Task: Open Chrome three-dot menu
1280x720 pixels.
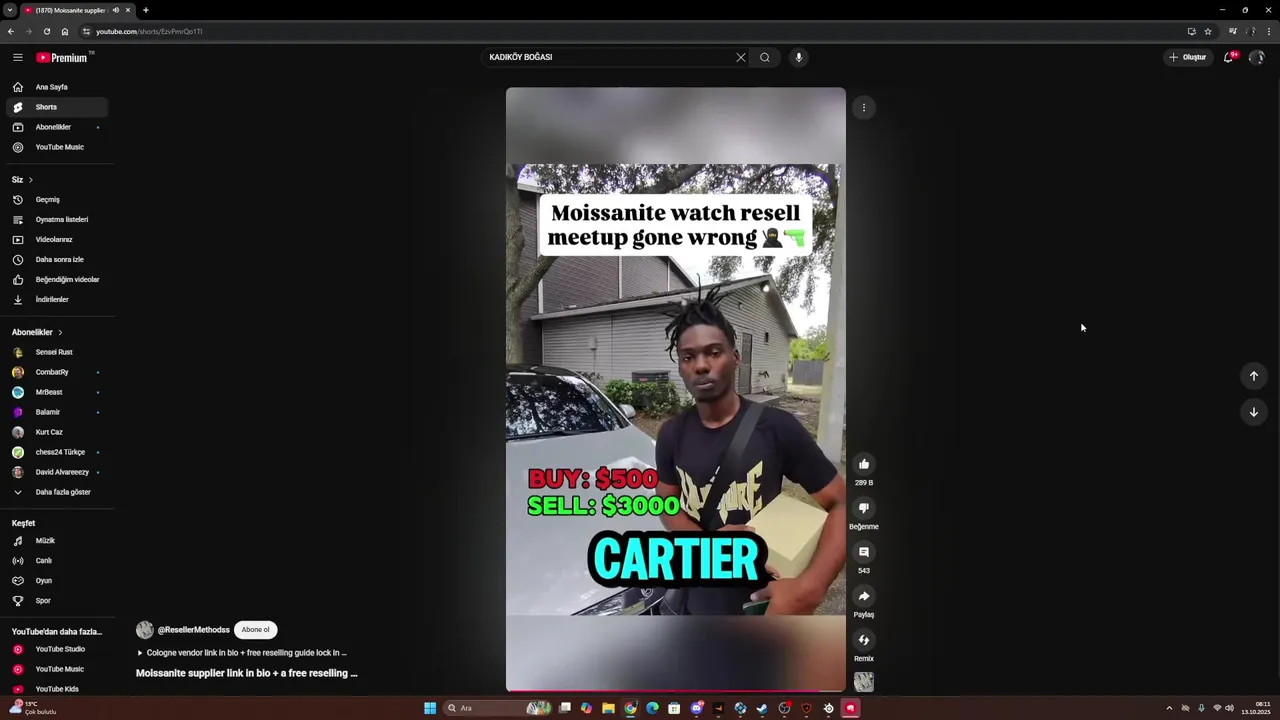Action: click(1269, 31)
